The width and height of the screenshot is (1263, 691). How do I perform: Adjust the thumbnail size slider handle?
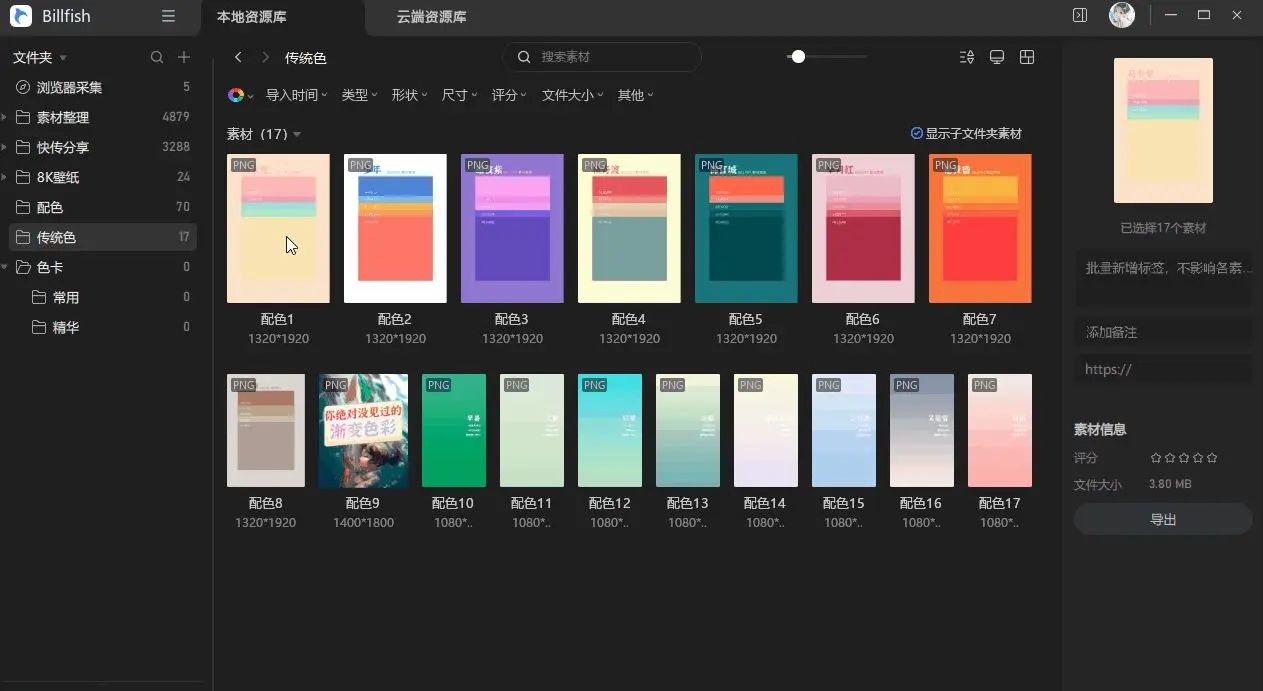[x=797, y=57]
